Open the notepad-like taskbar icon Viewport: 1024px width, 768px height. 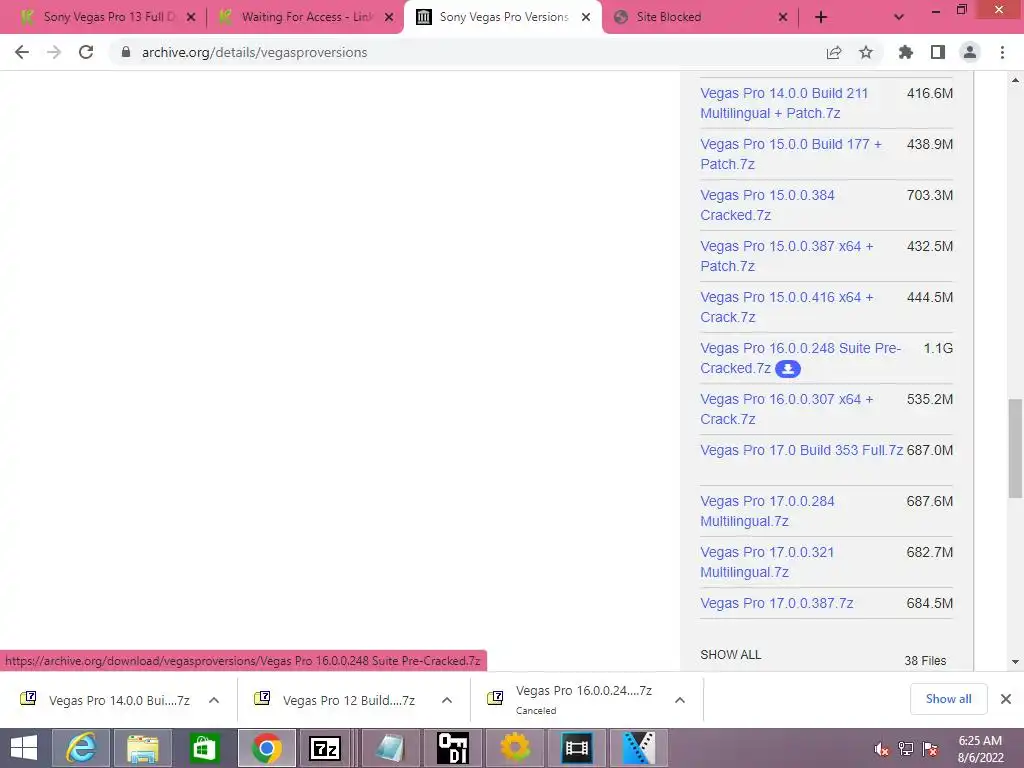coord(390,748)
